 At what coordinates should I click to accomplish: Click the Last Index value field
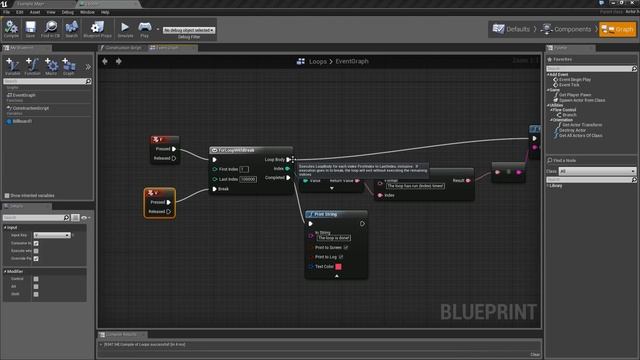248,179
